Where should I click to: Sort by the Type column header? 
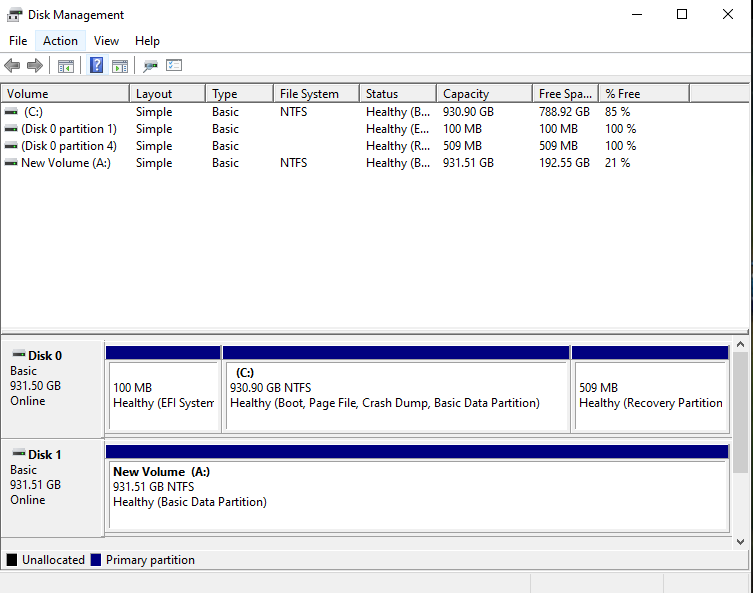click(x=240, y=94)
